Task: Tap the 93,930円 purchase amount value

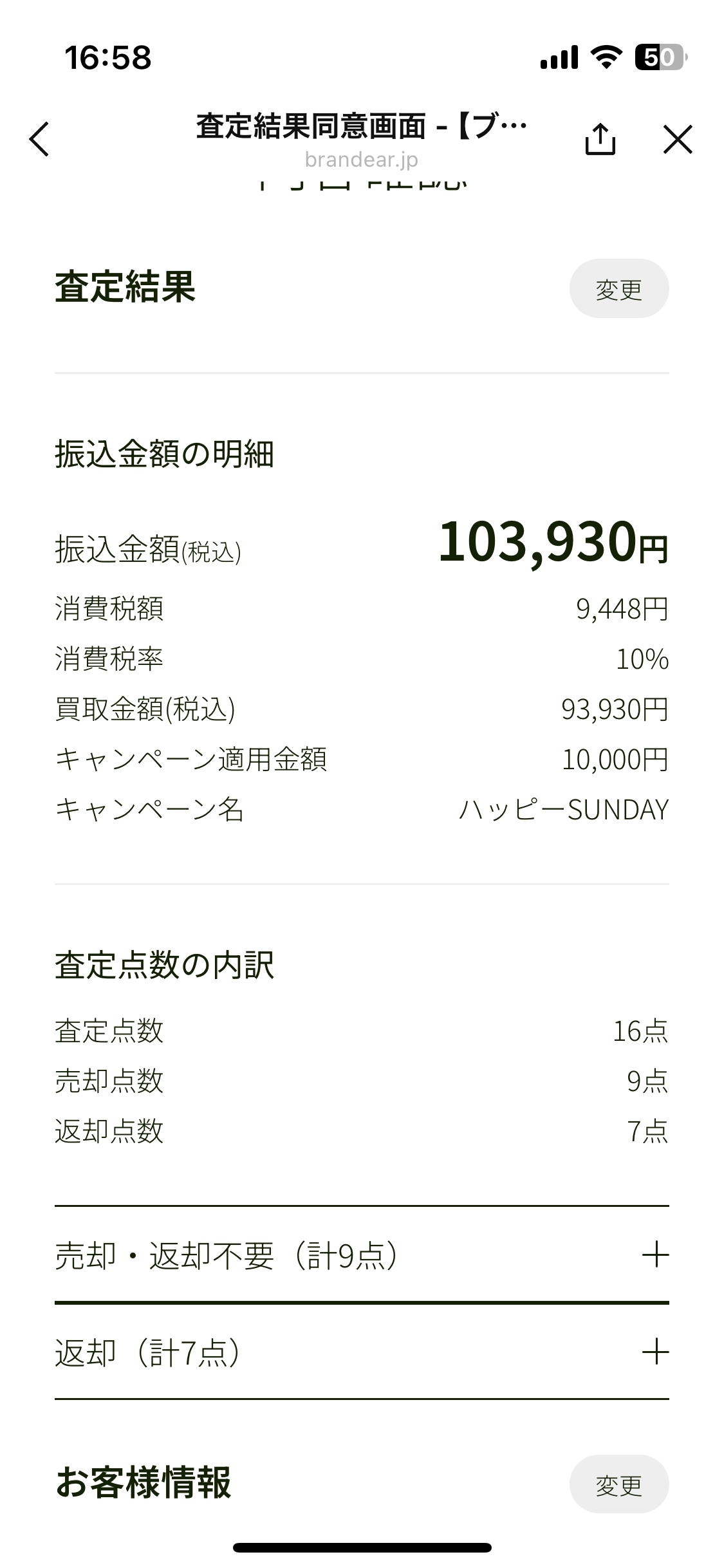Action: [615, 709]
